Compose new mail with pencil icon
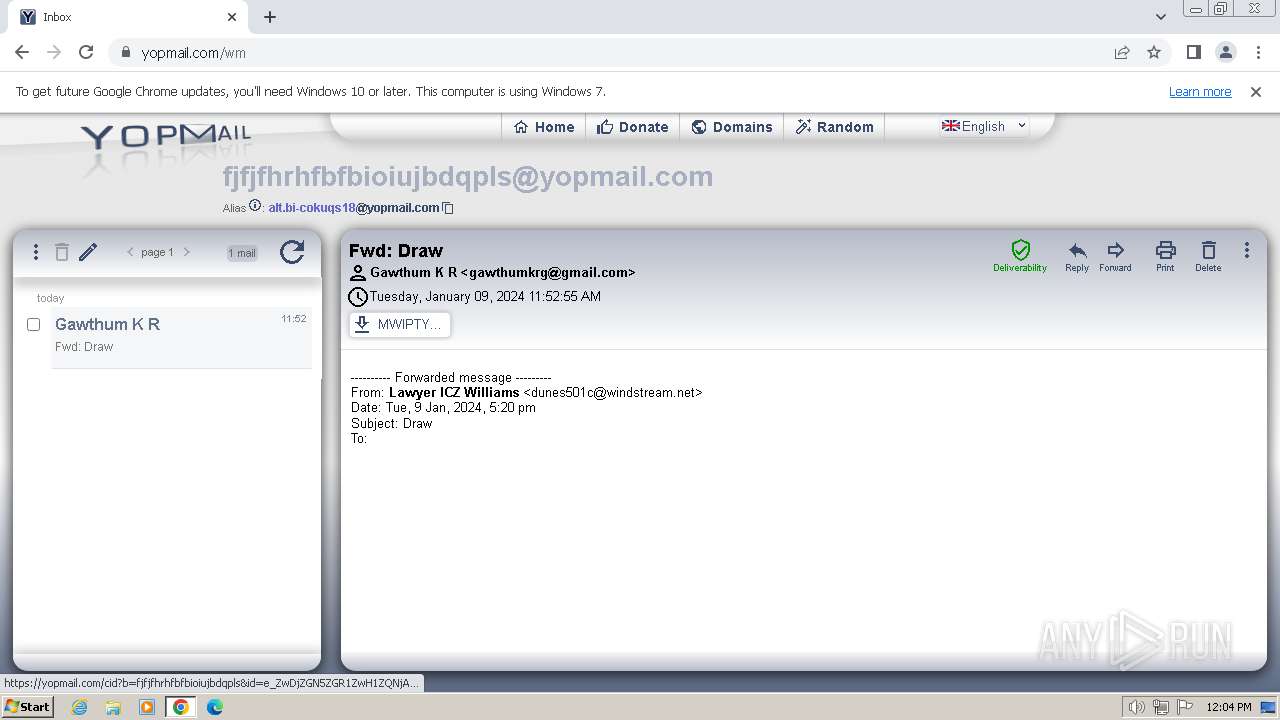 [x=88, y=252]
